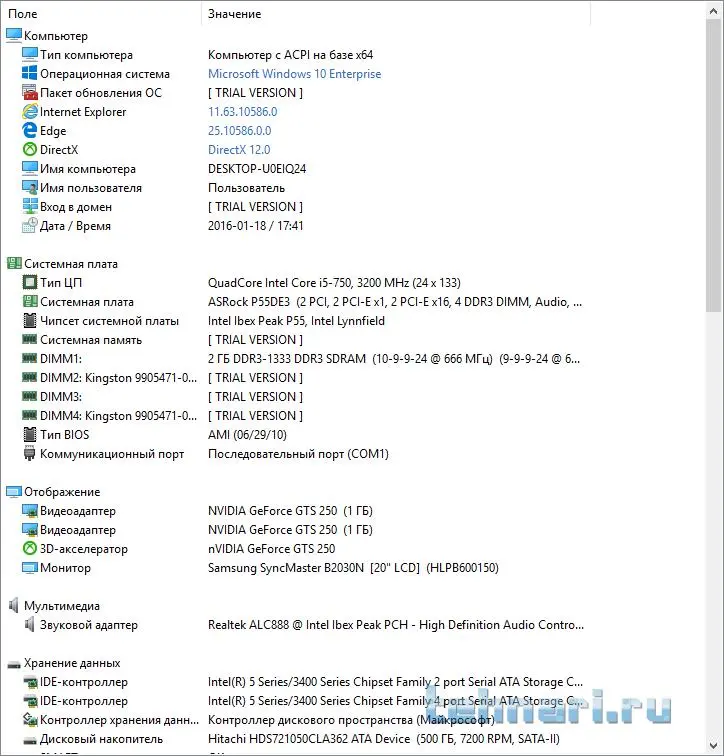Select the Samsung SyncMaster B2030N monitor value
This screenshot has width=724, height=756.
353,567
